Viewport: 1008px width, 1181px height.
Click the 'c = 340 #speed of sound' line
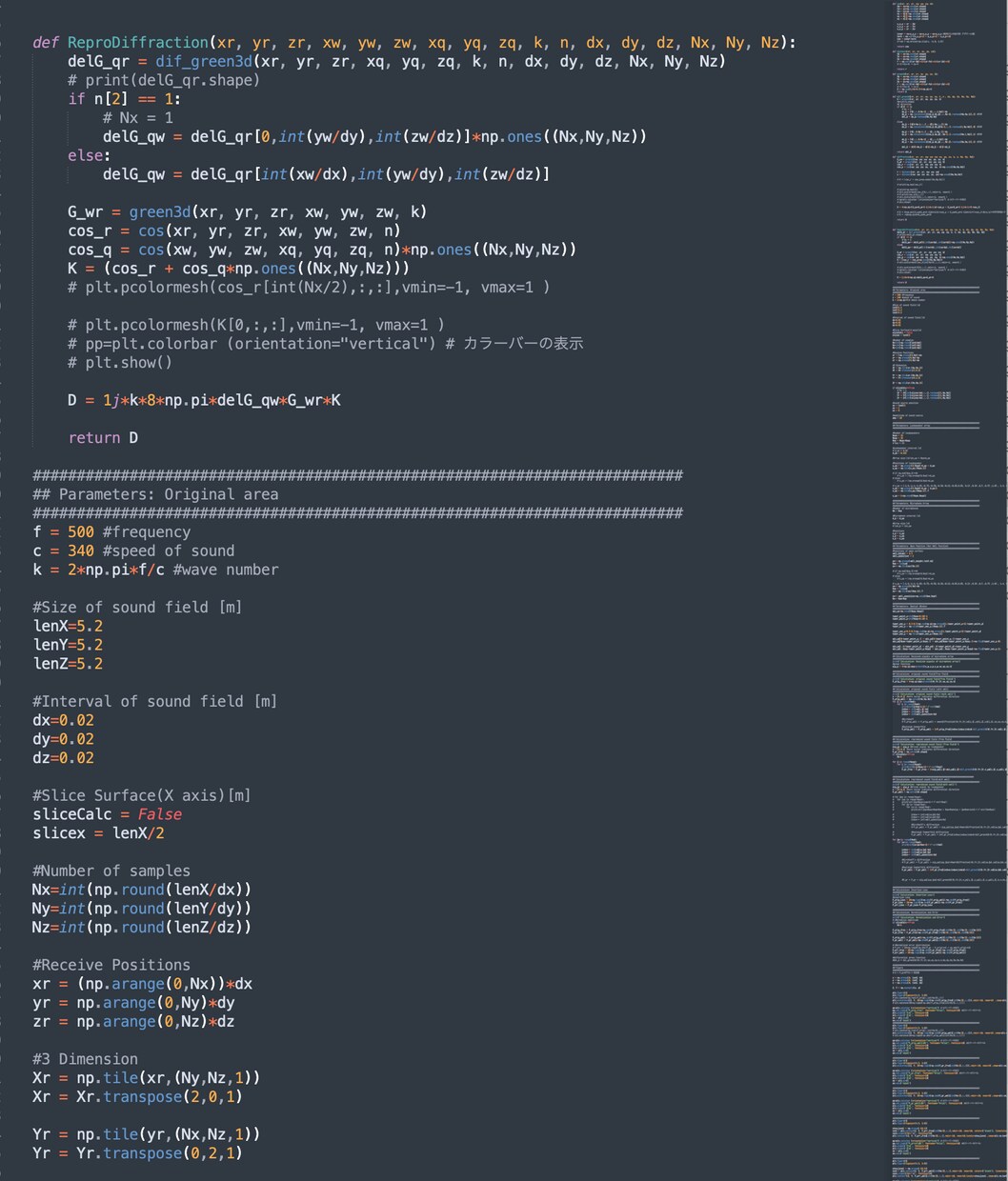[133, 550]
